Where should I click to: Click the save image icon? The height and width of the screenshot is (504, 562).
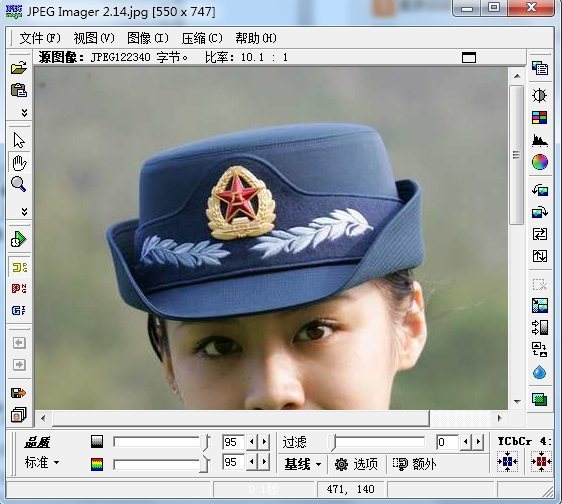tap(19, 393)
